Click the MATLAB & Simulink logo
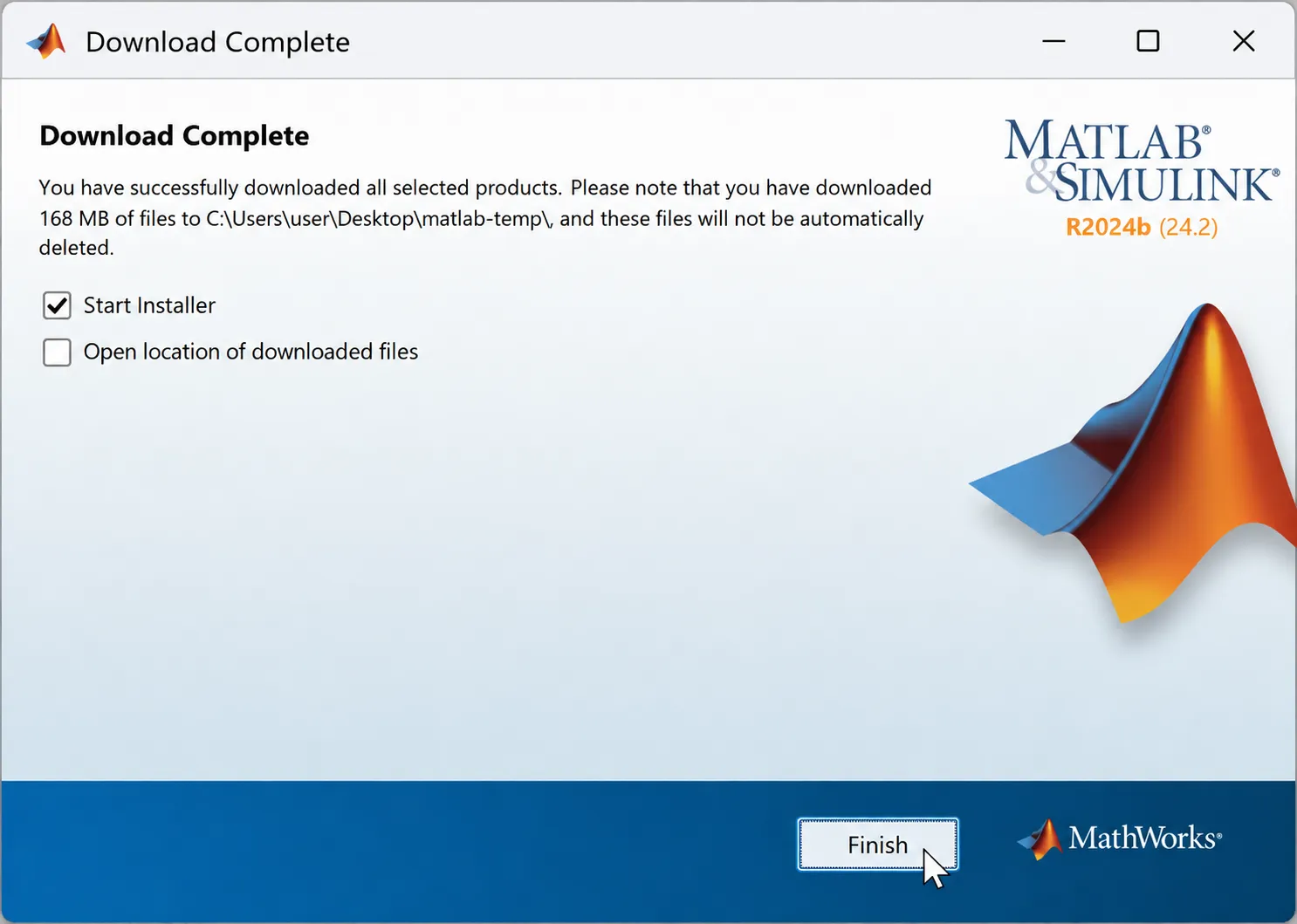Image resolution: width=1297 pixels, height=924 pixels. coord(1142,161)
